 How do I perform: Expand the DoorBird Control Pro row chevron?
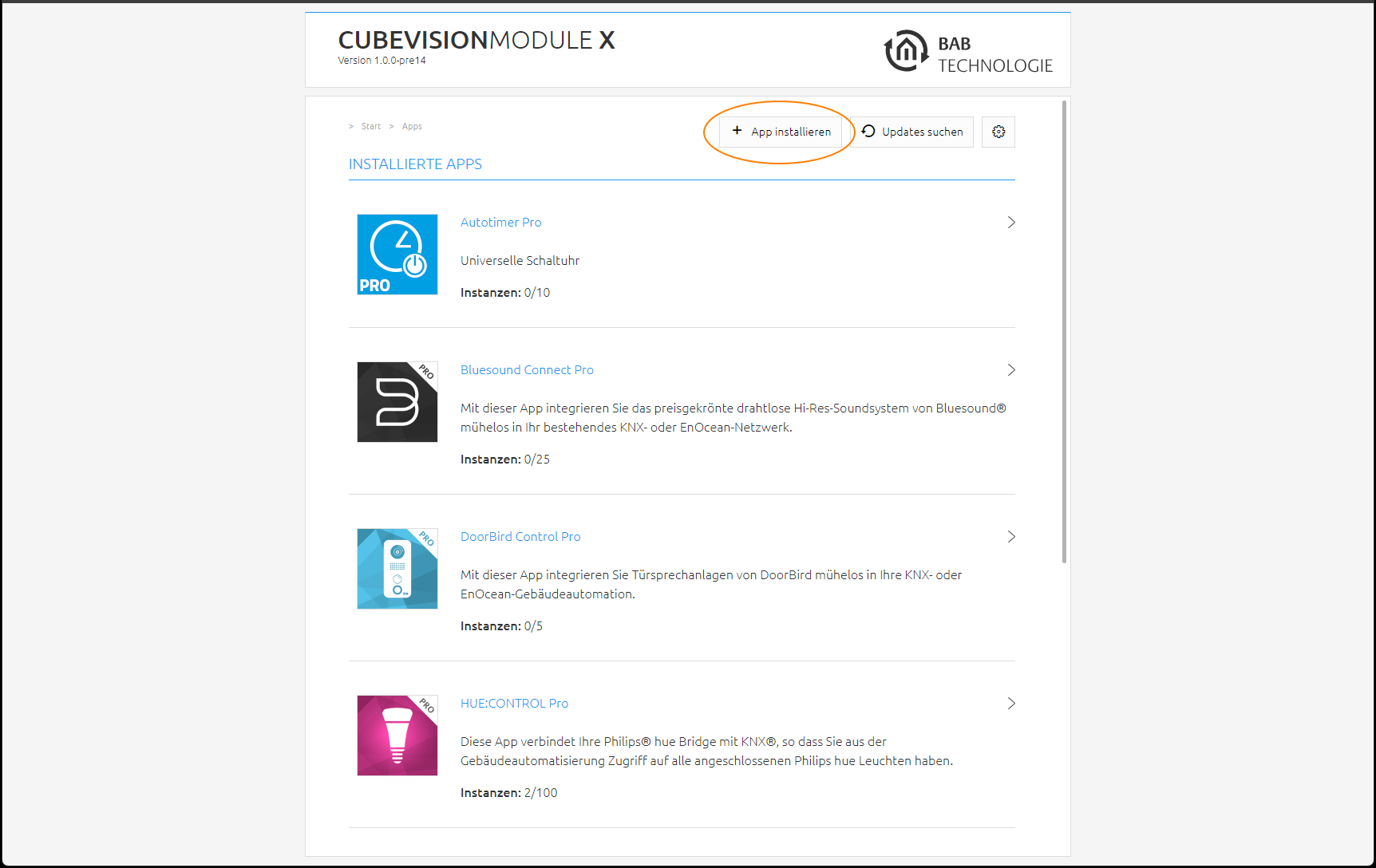pyautogui.click(x=1011, y=537)
